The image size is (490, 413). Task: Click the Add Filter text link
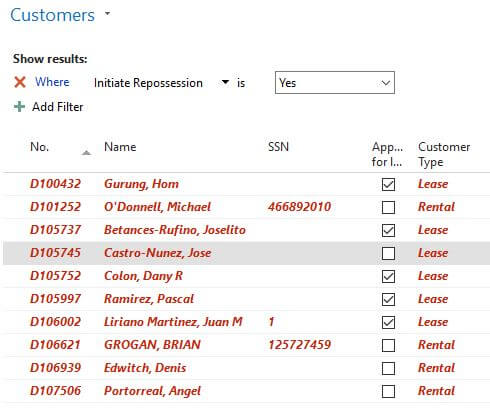point(58,107)
